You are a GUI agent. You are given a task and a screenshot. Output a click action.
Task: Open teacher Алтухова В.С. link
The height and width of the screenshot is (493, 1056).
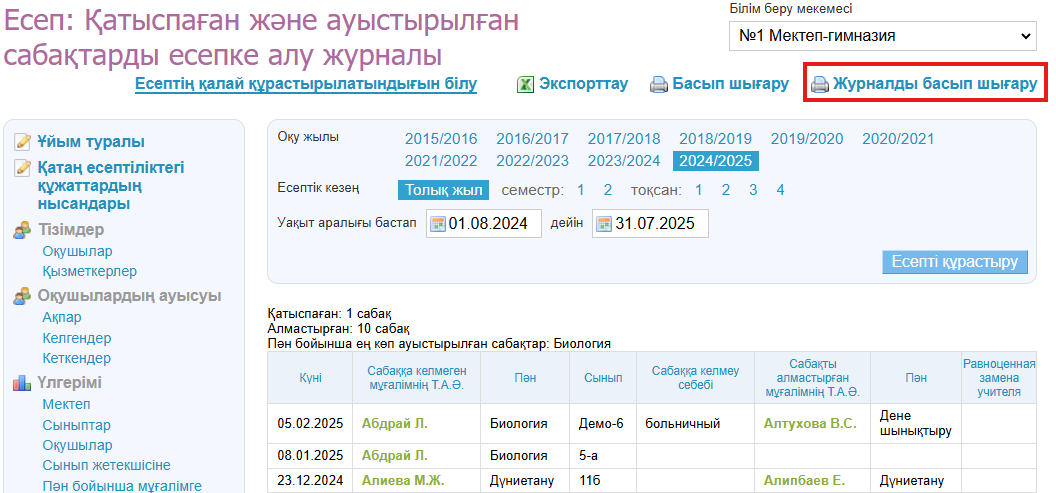click(810, 423)
